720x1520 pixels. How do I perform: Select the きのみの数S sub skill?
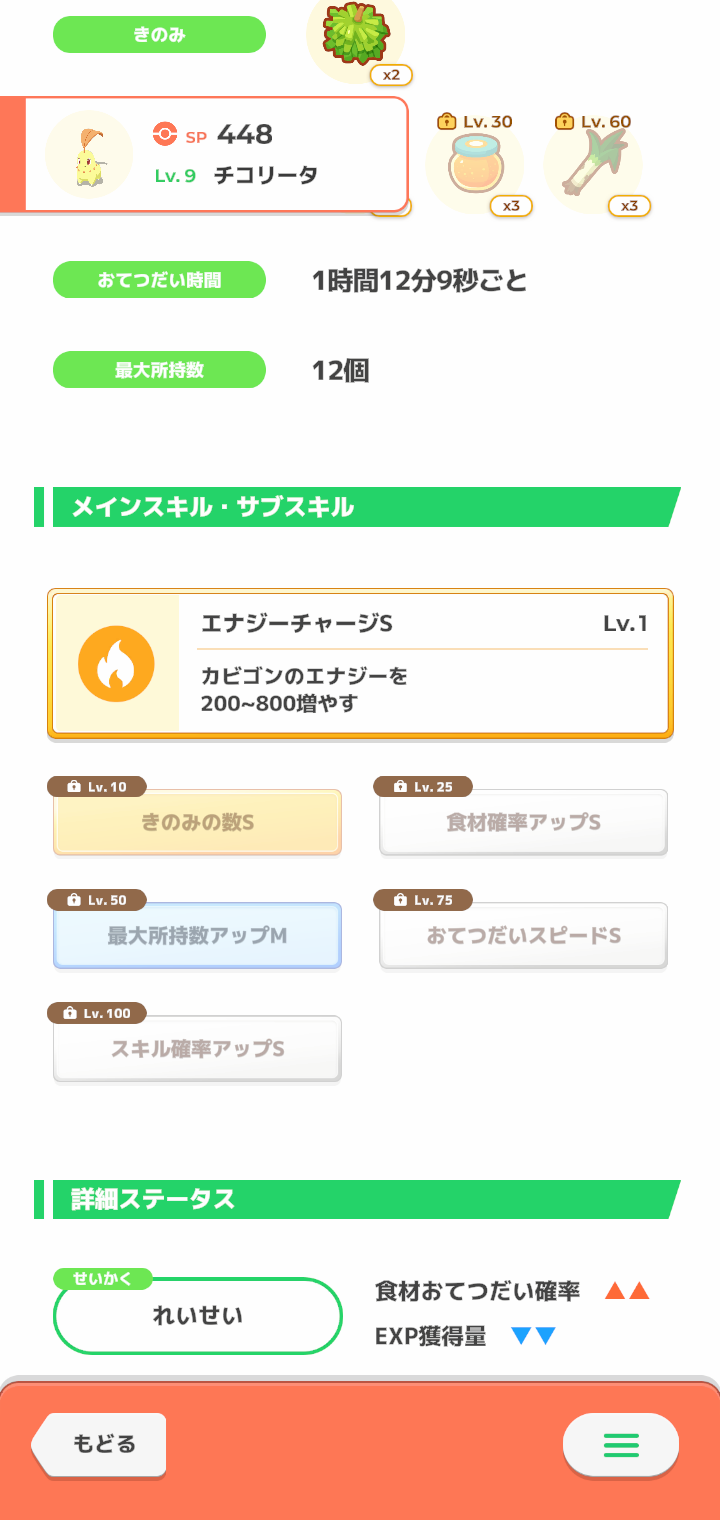[197, 823]
